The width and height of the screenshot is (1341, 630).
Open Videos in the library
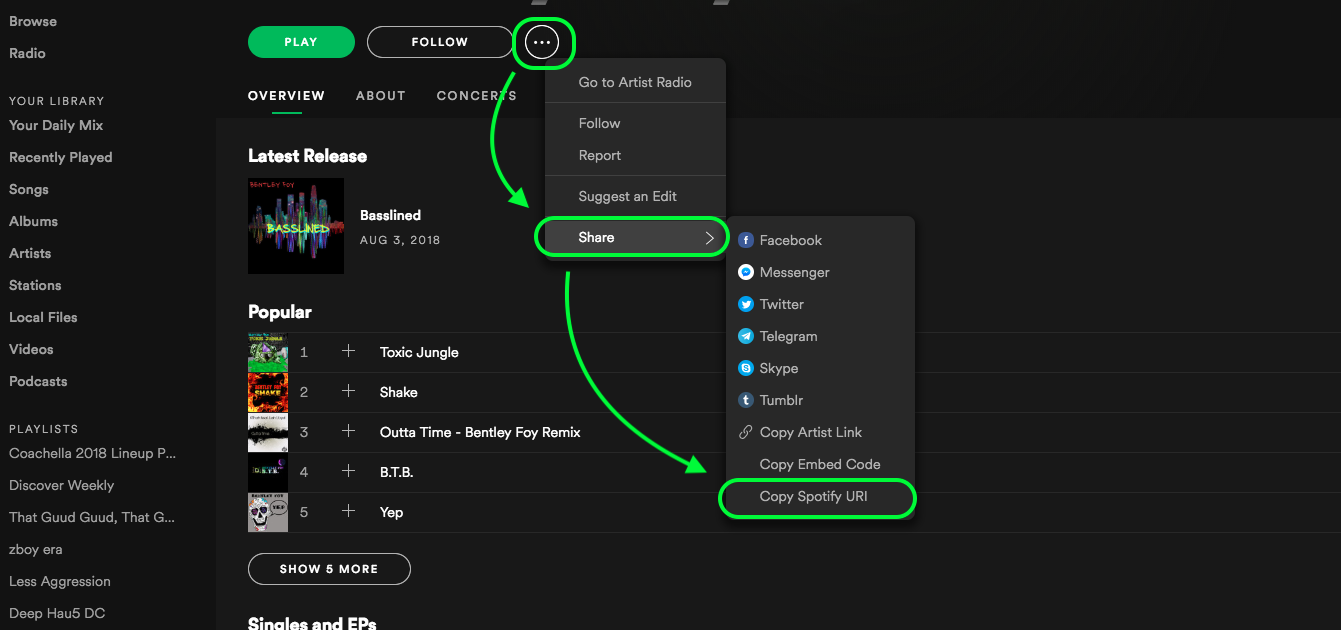31,349
